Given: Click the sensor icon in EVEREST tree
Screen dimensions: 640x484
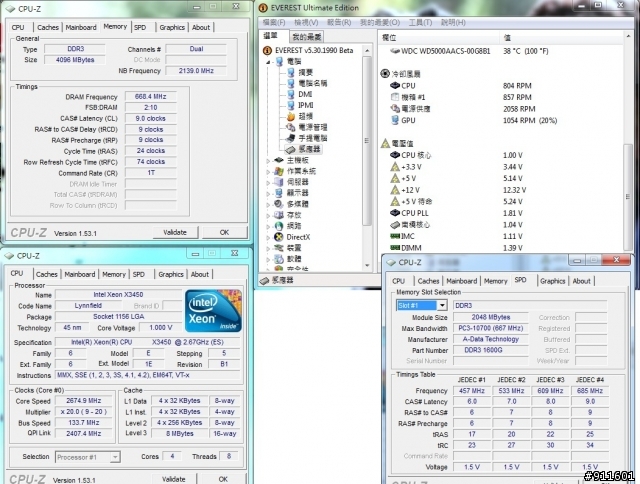Looking at the screenshot, I should [x=291, y=149].
